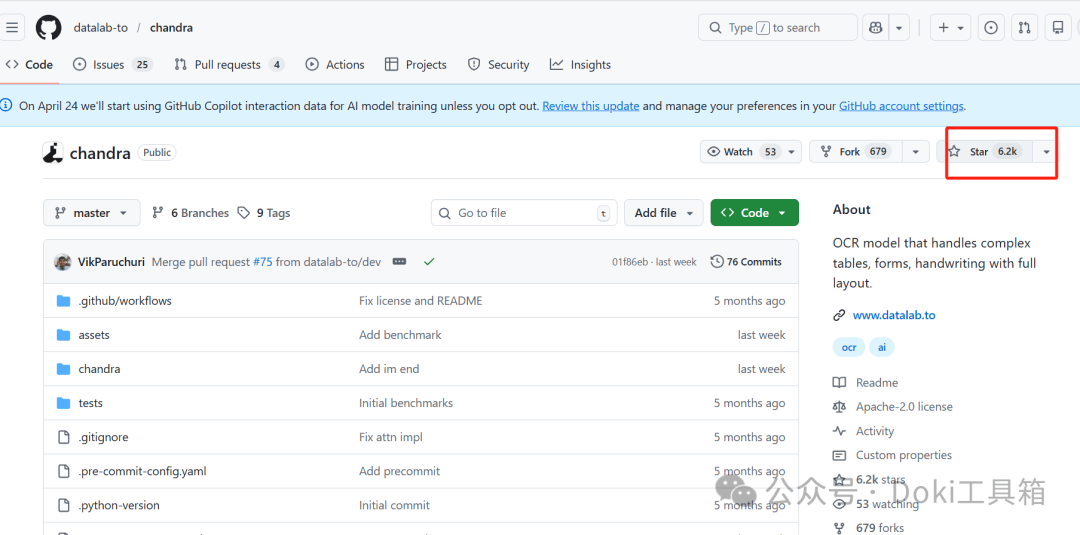
Task: Click the green Code button
Action: click(754, 213)
